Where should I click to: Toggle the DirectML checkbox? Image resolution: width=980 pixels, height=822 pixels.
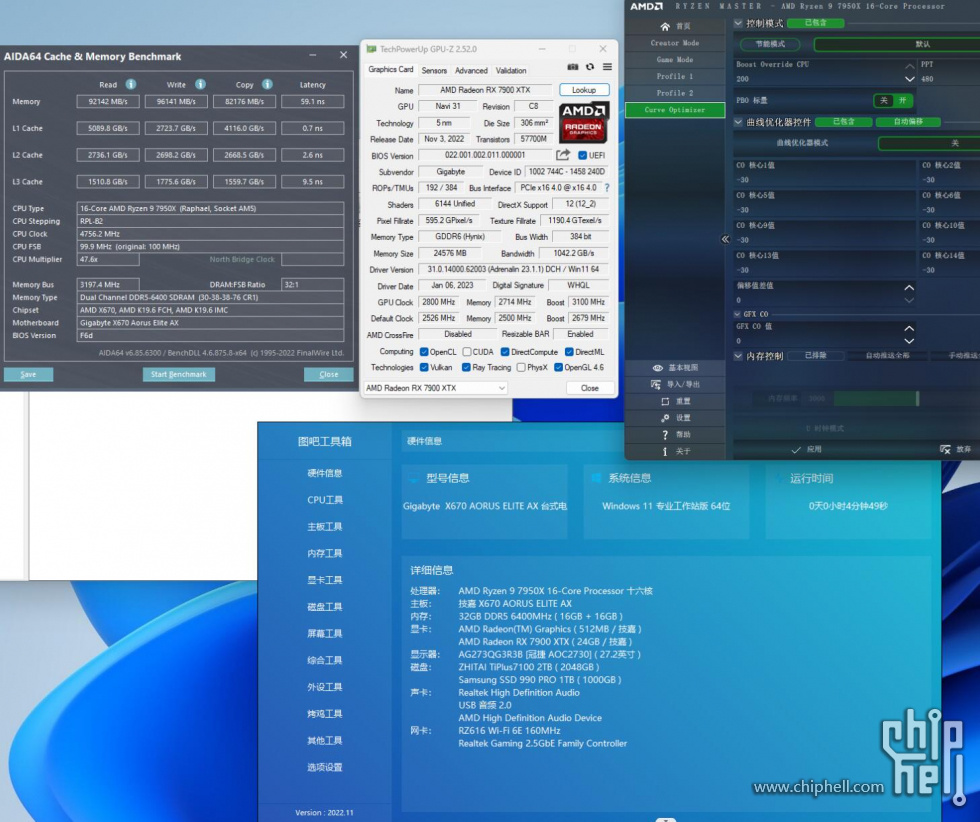[x=569, y=352]
